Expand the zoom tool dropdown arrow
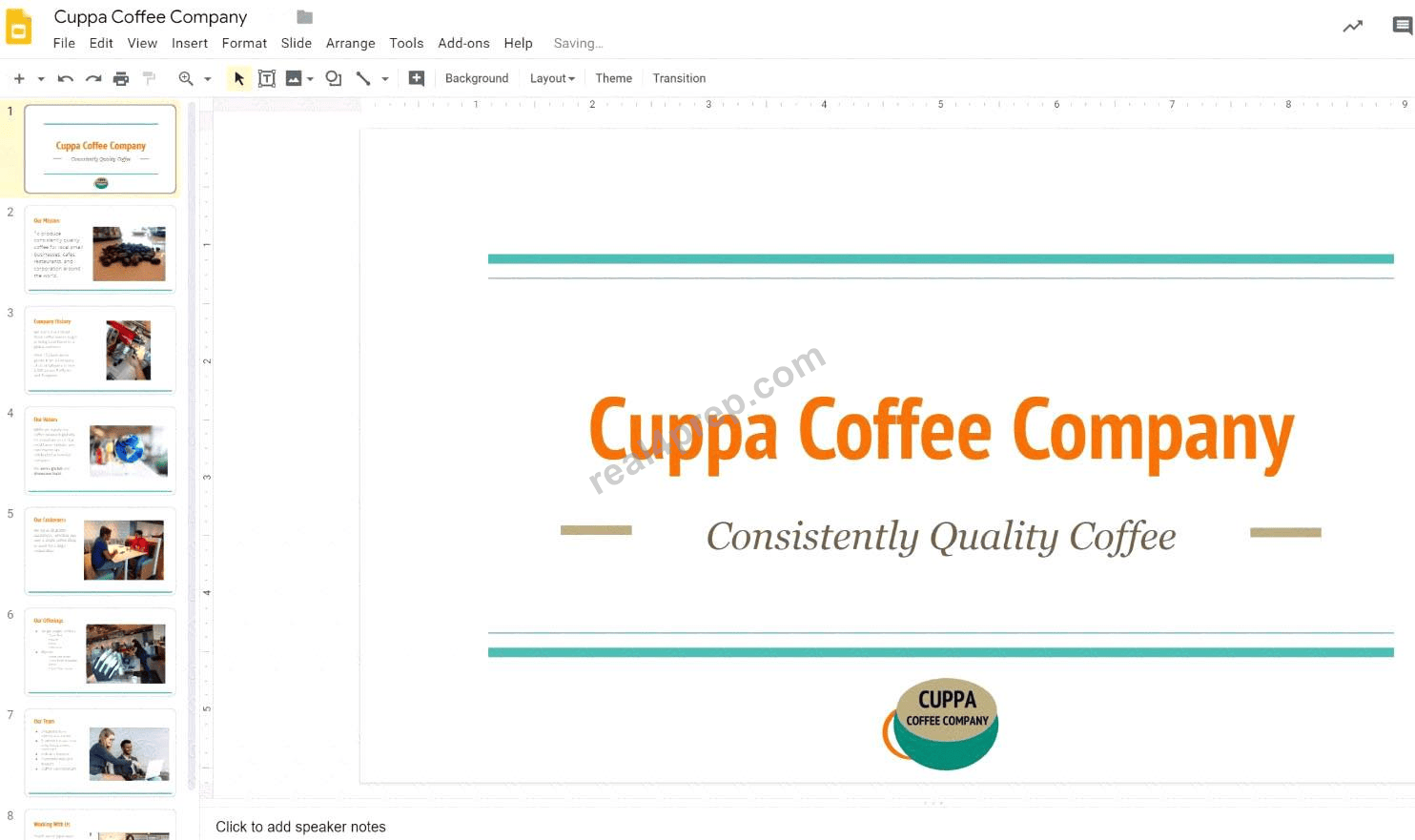This screenshot has width=1415, height=840. 208,79
